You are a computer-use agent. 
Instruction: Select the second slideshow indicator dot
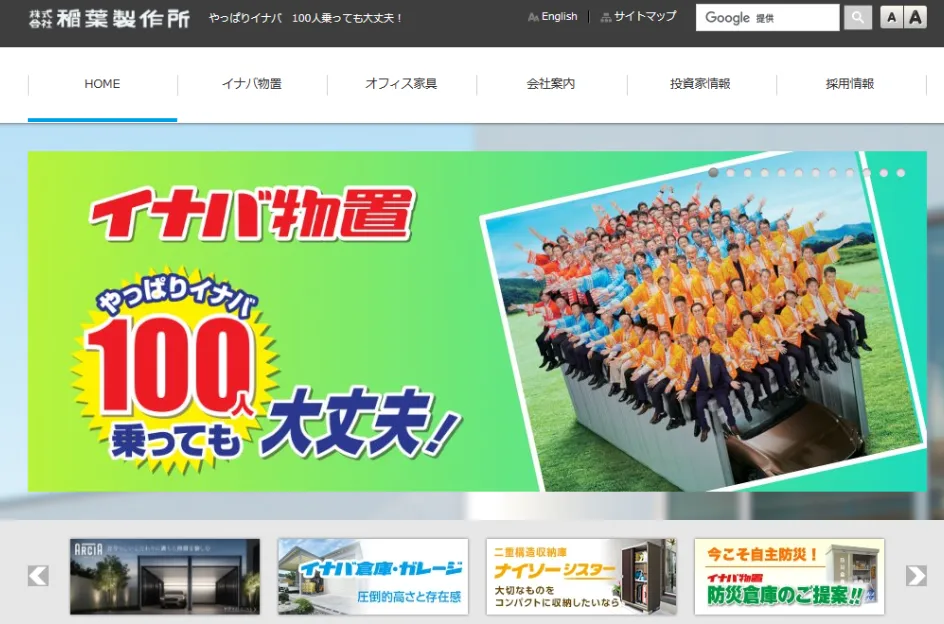click(730, 173)
